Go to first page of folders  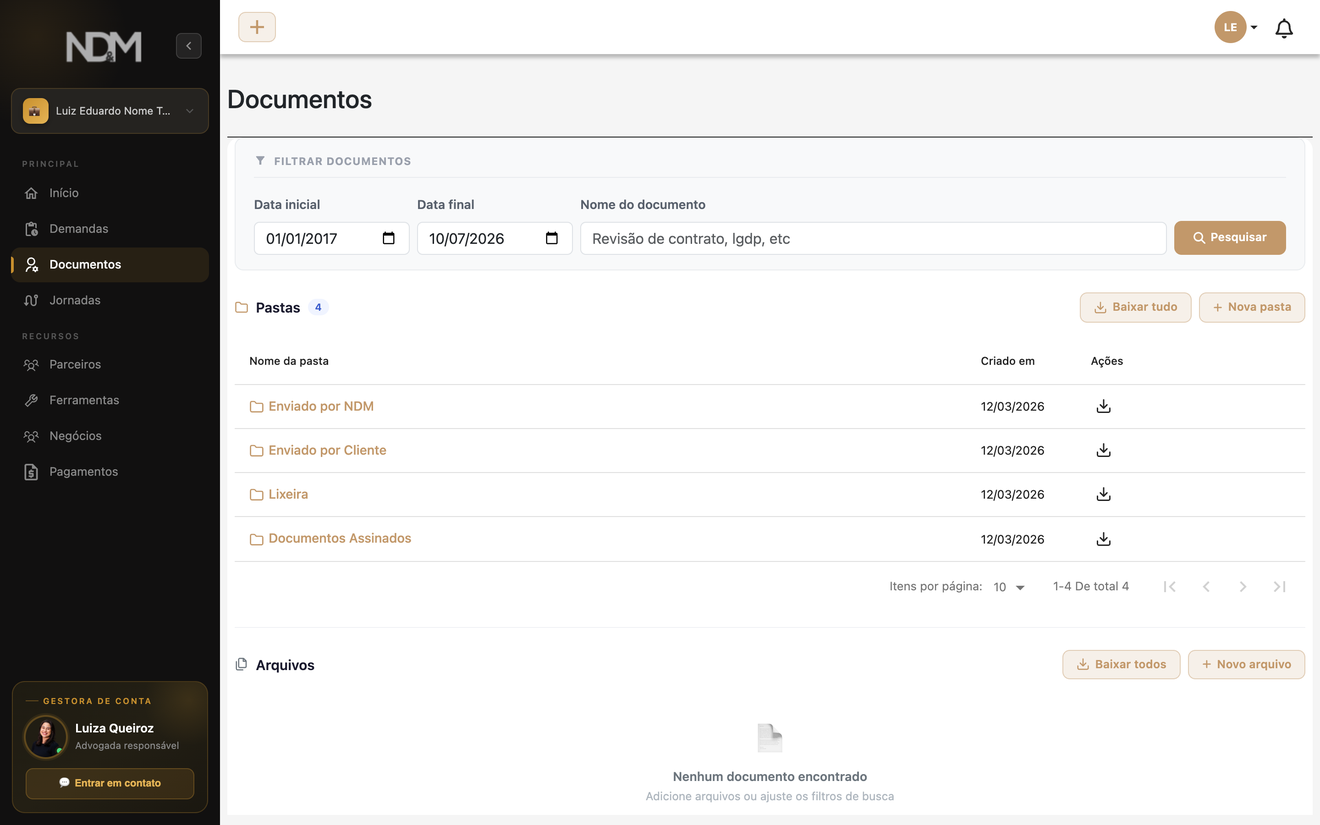(x=1169, y=587)
